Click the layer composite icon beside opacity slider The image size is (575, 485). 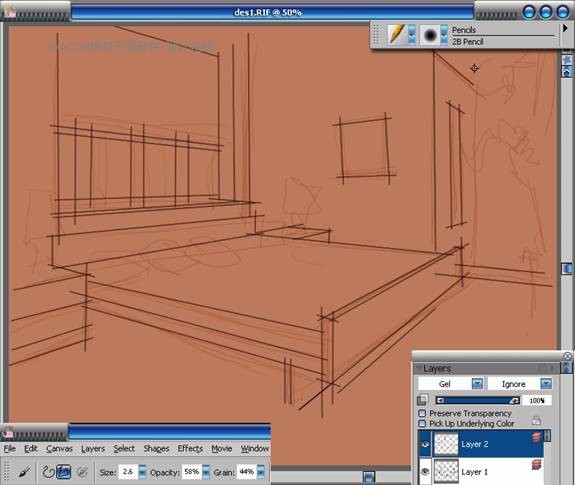coord(423,400)
